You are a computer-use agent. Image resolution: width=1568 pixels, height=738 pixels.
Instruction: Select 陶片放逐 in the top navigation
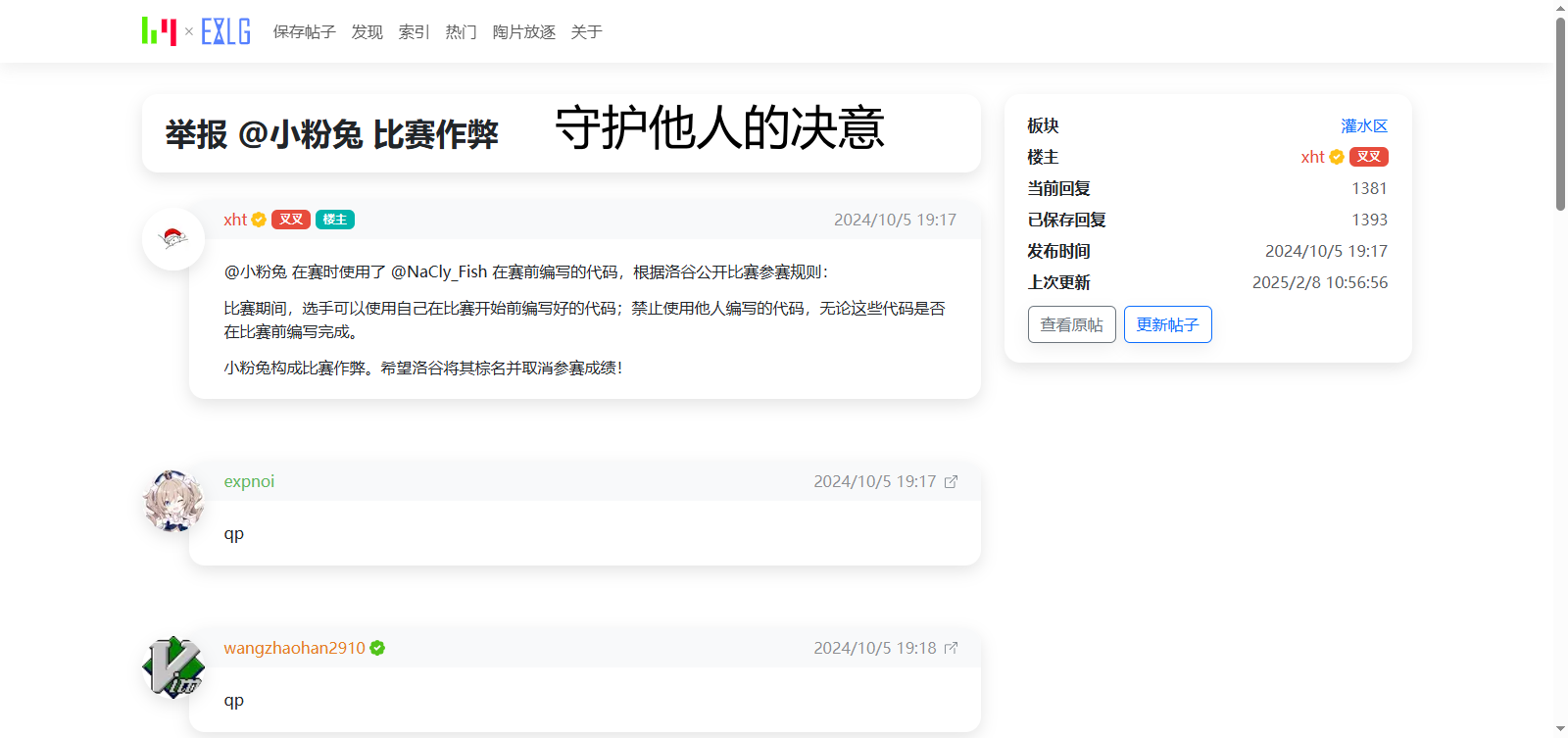[x=523, y=32]
